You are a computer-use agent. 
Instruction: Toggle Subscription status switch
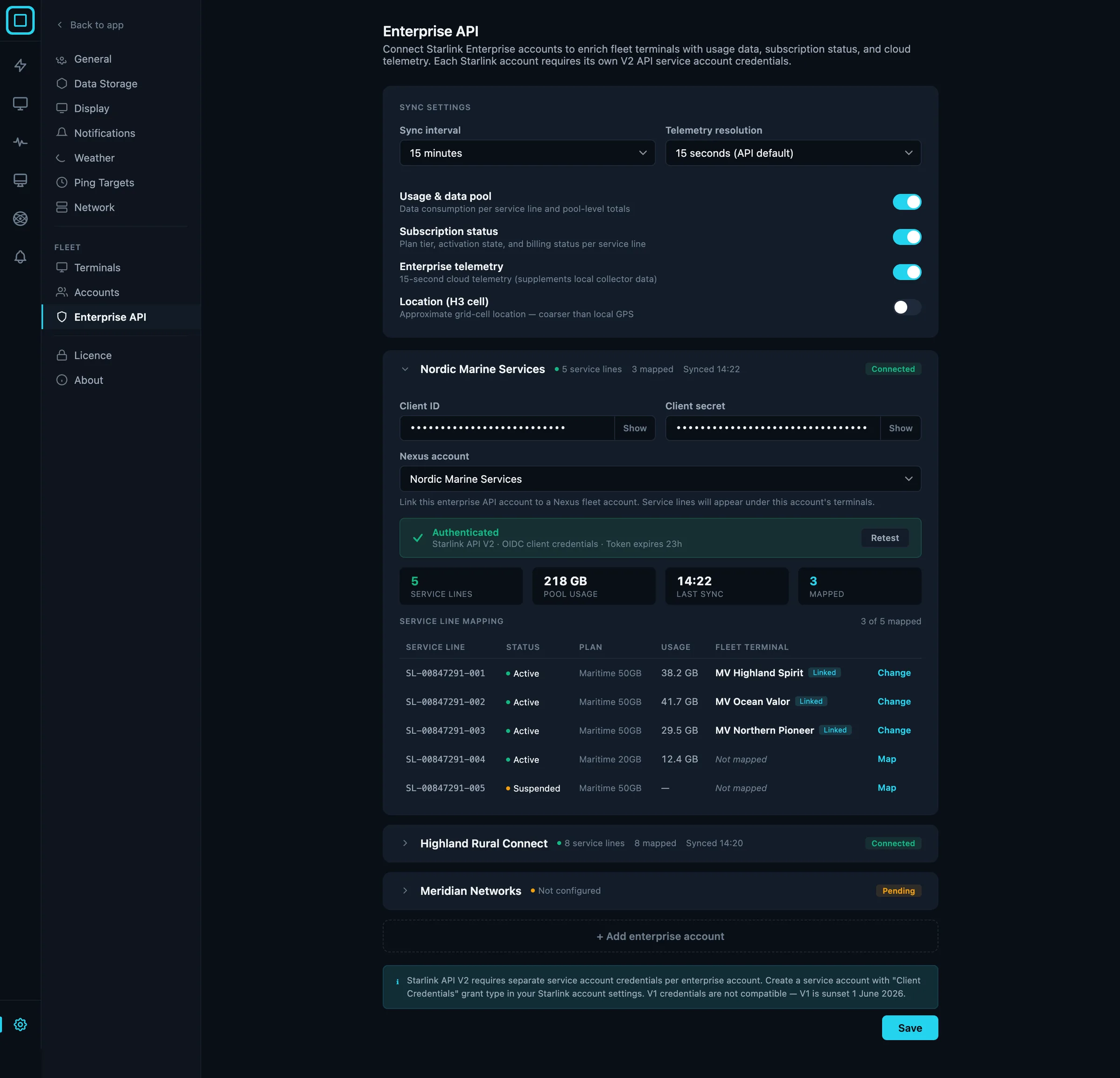tap(907, 236)
